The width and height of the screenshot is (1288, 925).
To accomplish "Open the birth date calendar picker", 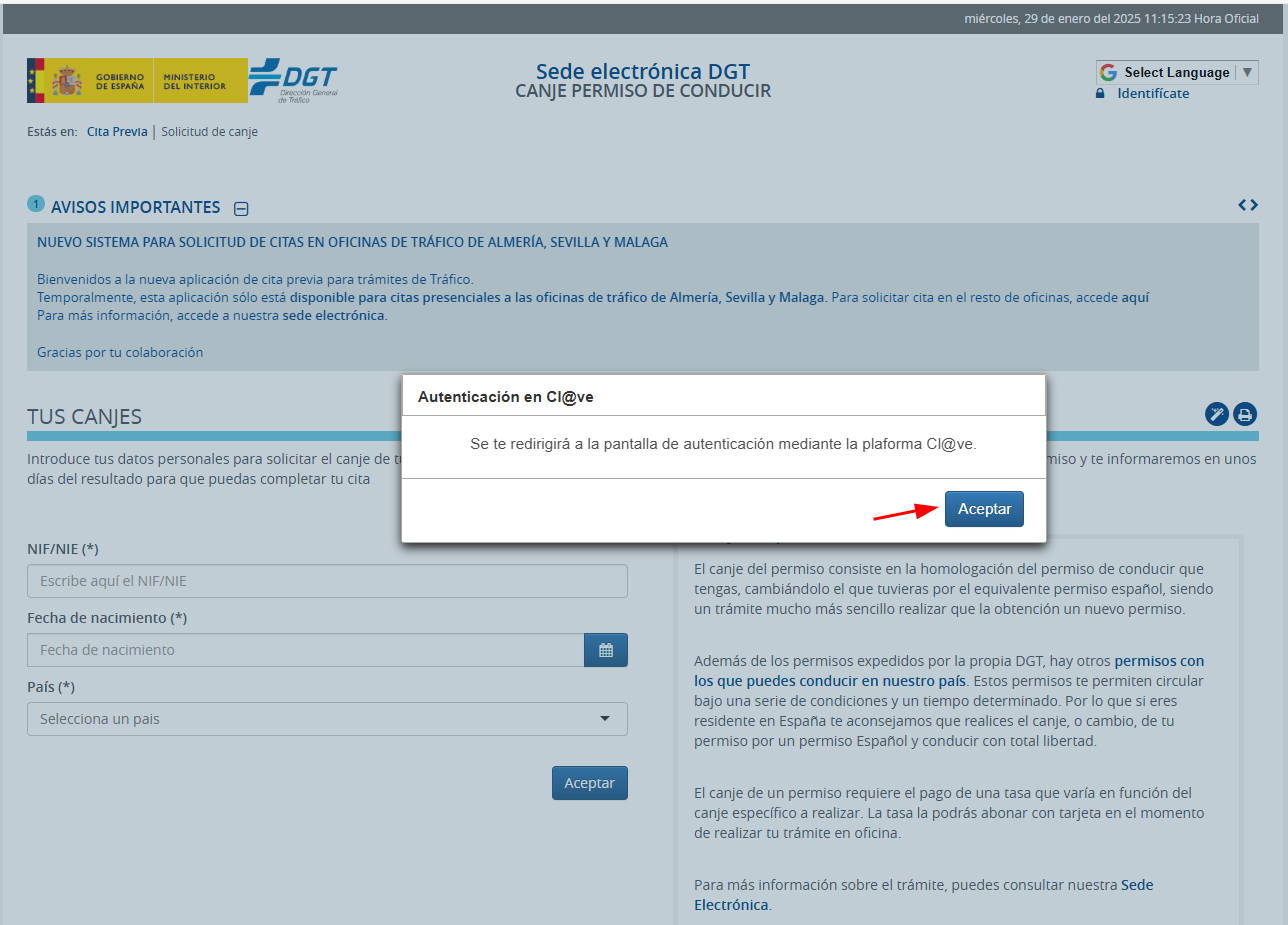I will pos(605,650).
